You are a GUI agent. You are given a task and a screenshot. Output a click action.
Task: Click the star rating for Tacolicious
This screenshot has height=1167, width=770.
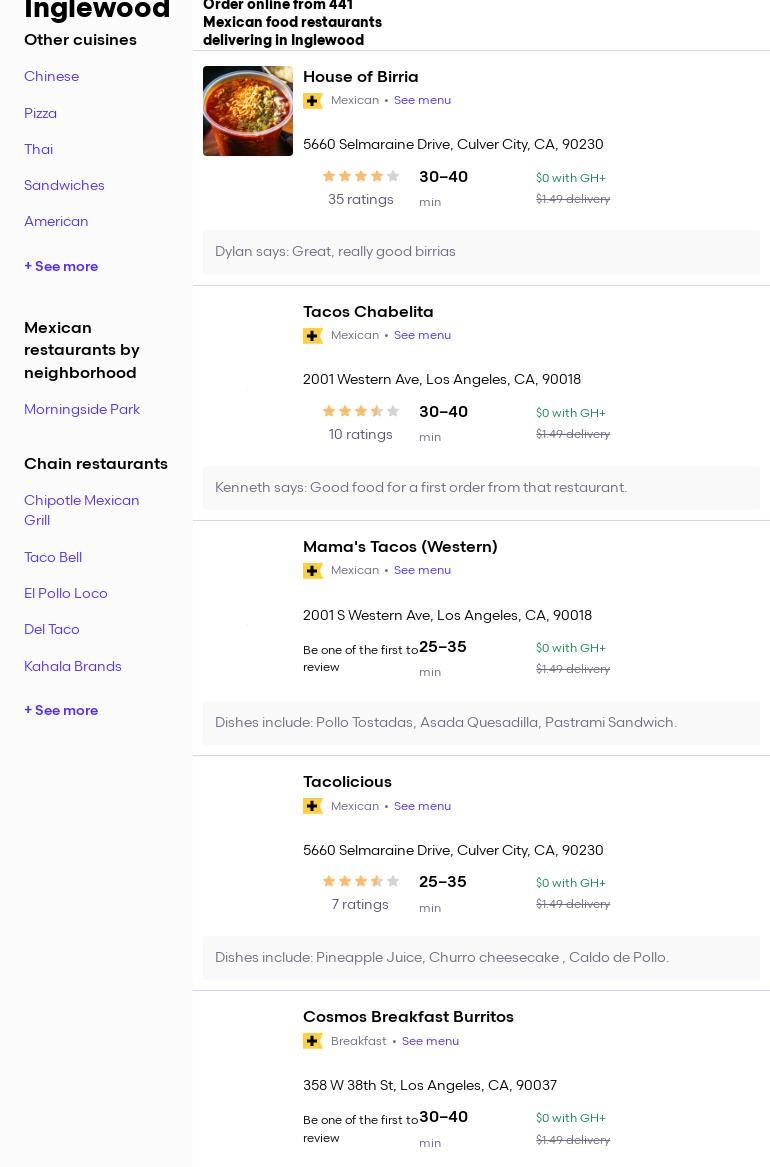pos(361,882)
